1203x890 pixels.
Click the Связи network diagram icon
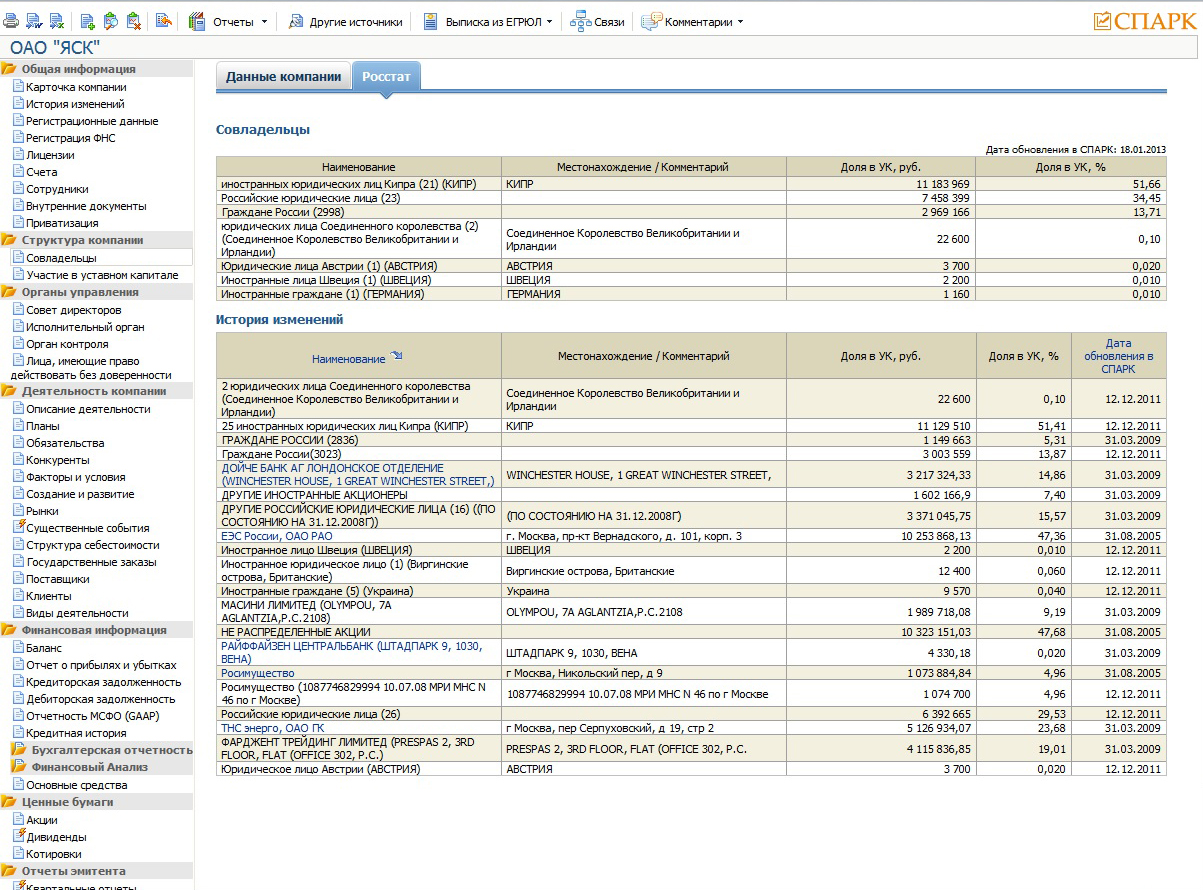click(x=580, y=21)
